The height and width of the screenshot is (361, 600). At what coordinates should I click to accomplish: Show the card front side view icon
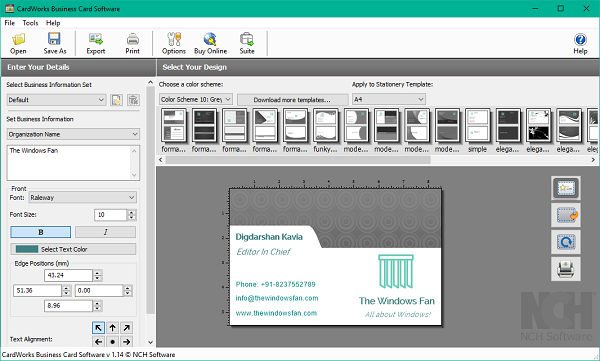pyautogui.click(x=566, y=188)
